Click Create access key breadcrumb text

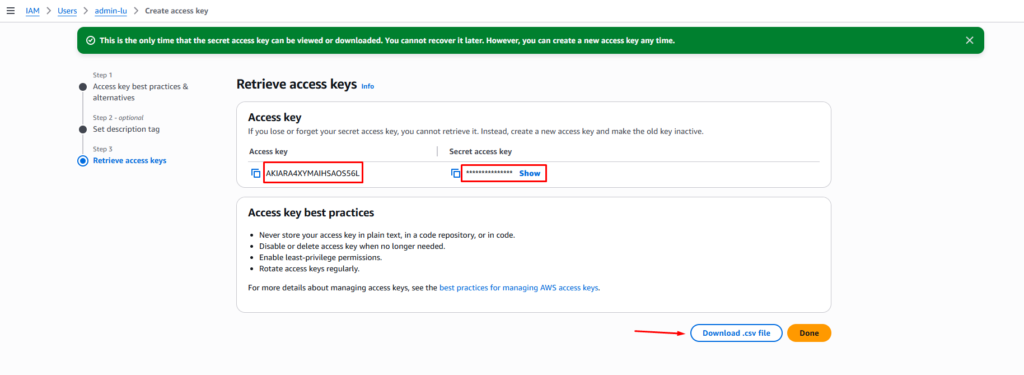pyautogui.click(x=176, y=11)
